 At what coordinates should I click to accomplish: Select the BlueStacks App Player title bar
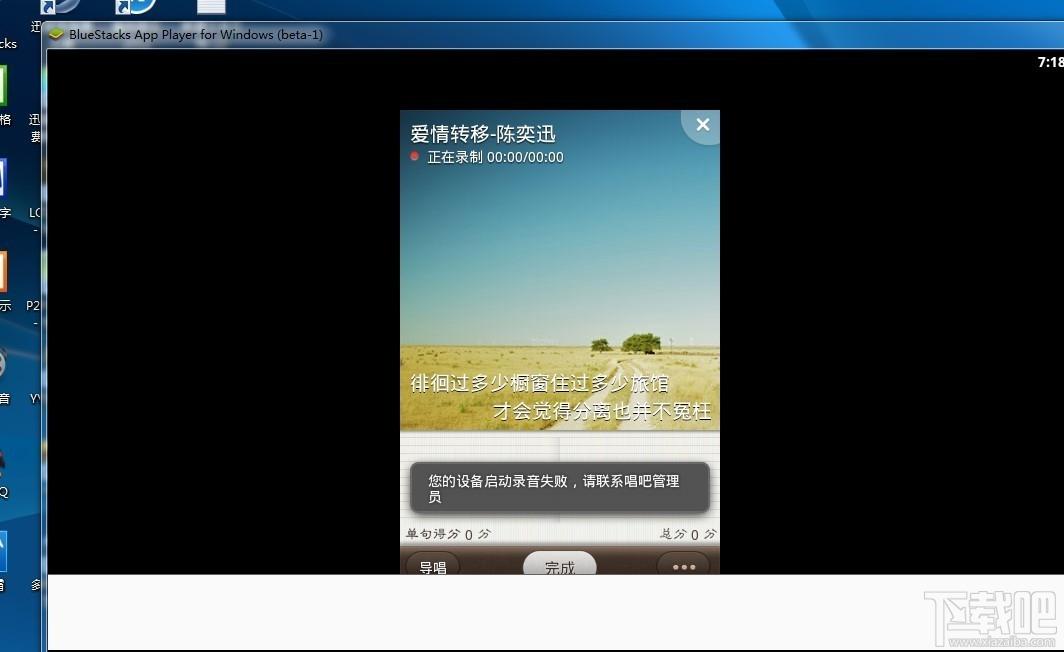point(300,34)
